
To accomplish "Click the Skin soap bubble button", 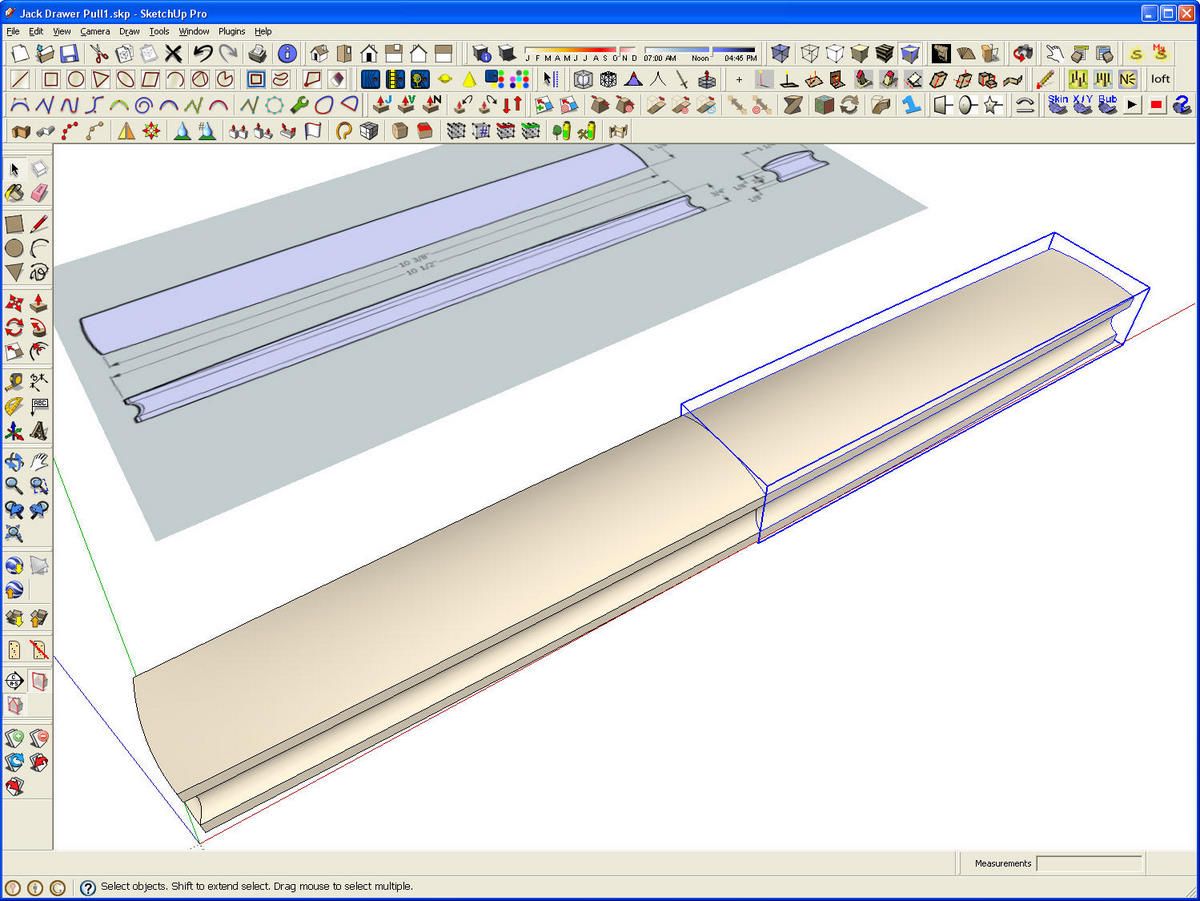I will (1058, 104).
